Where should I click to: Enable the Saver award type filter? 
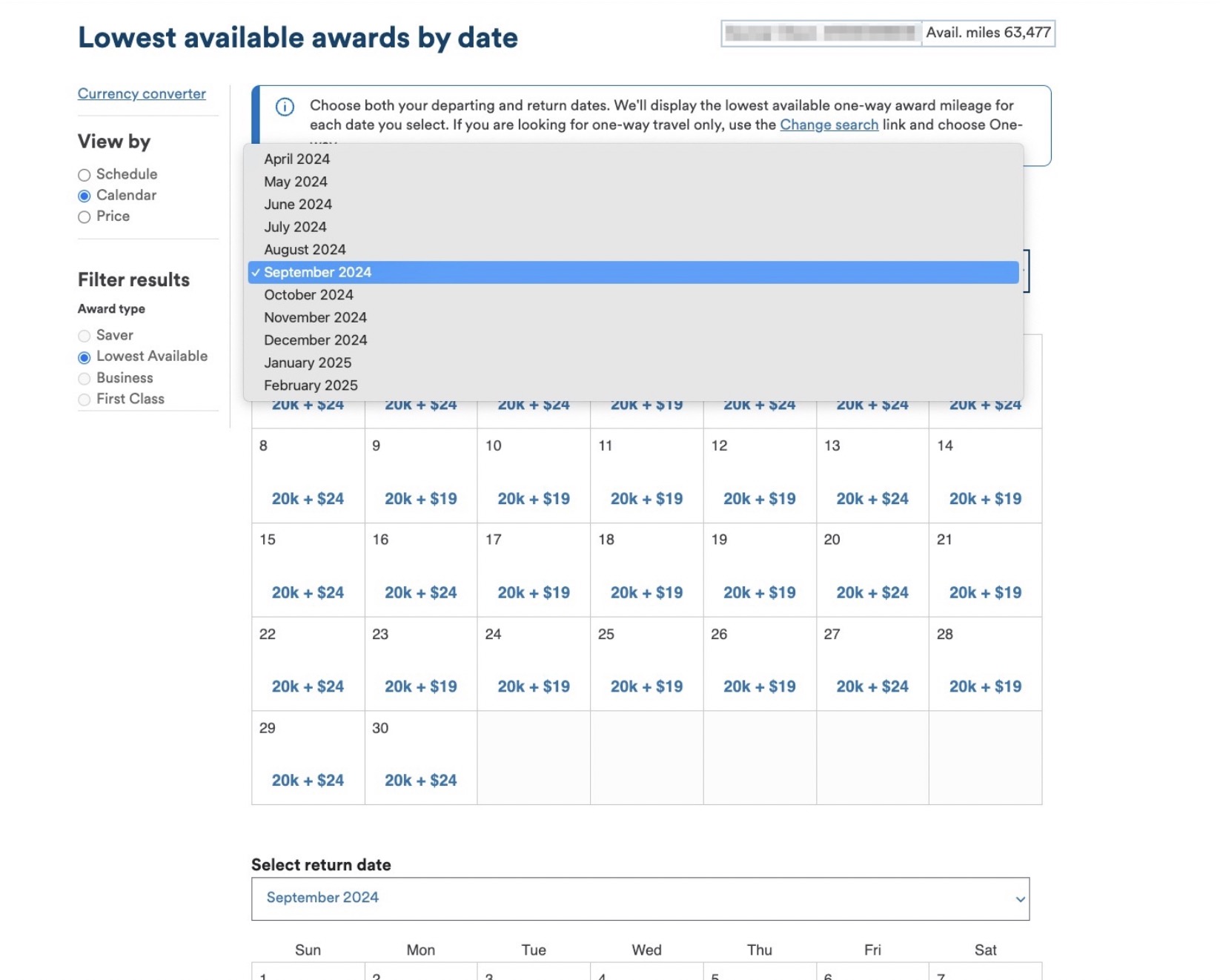pos(84,336)
